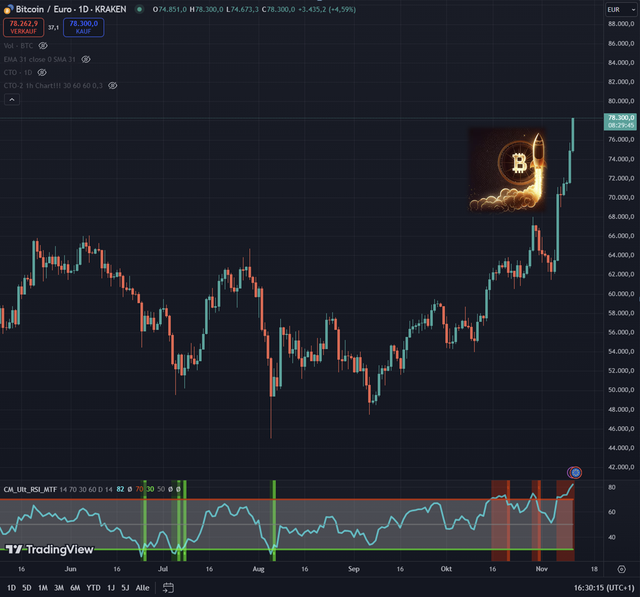Select the 1J time range

tap(111, 588)
